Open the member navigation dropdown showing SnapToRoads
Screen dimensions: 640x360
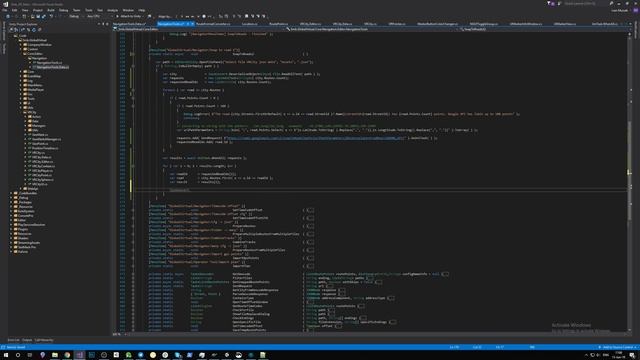(x=544, y=29)
